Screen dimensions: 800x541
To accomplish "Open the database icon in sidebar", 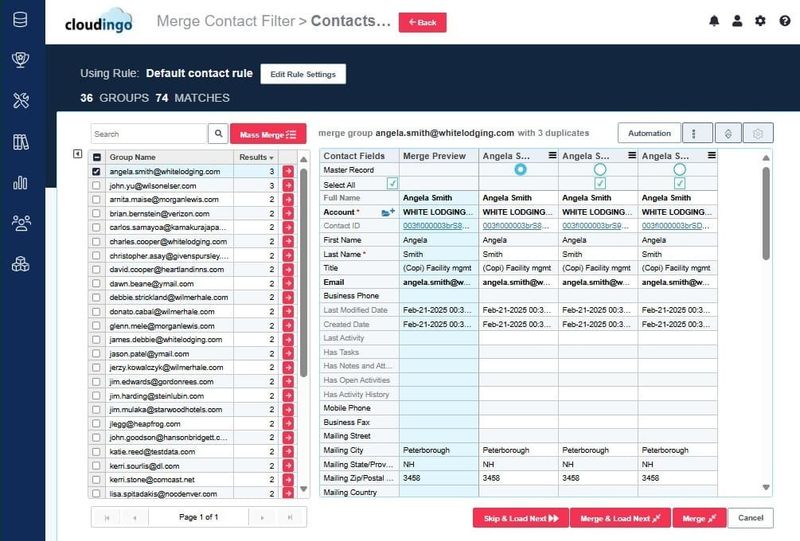I will pyautogui.click(x=20, y=20).
